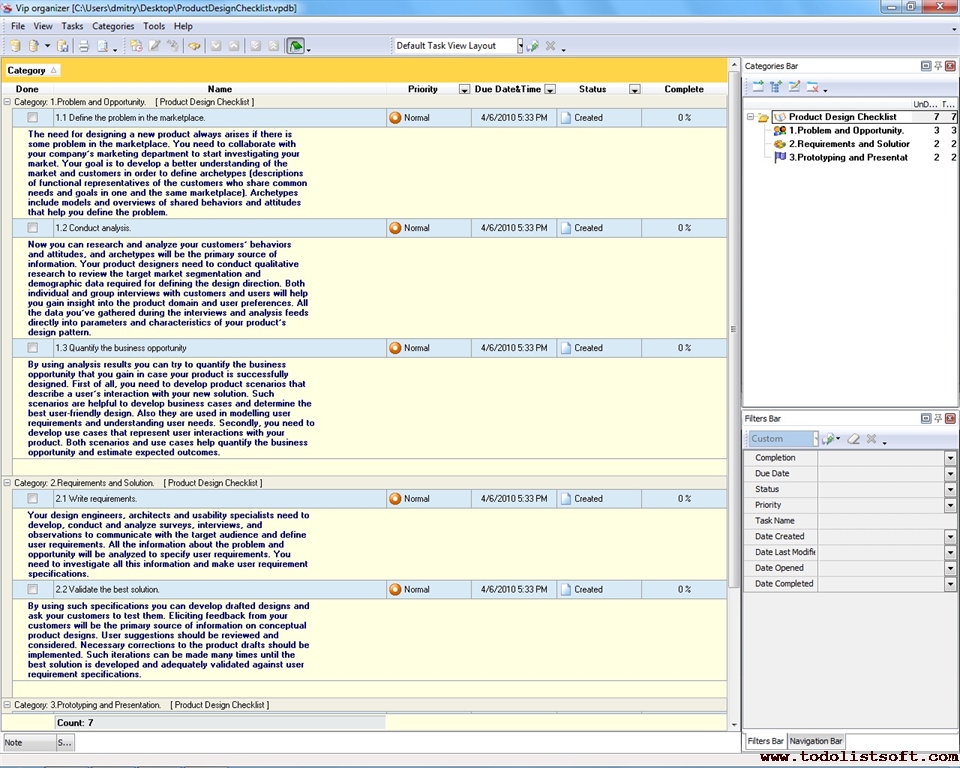Image resolution: width=960 pixels, height=768 pixels.
Task: Select 3.Prototyping and Presentation category in tree
Action: point(848,157)
